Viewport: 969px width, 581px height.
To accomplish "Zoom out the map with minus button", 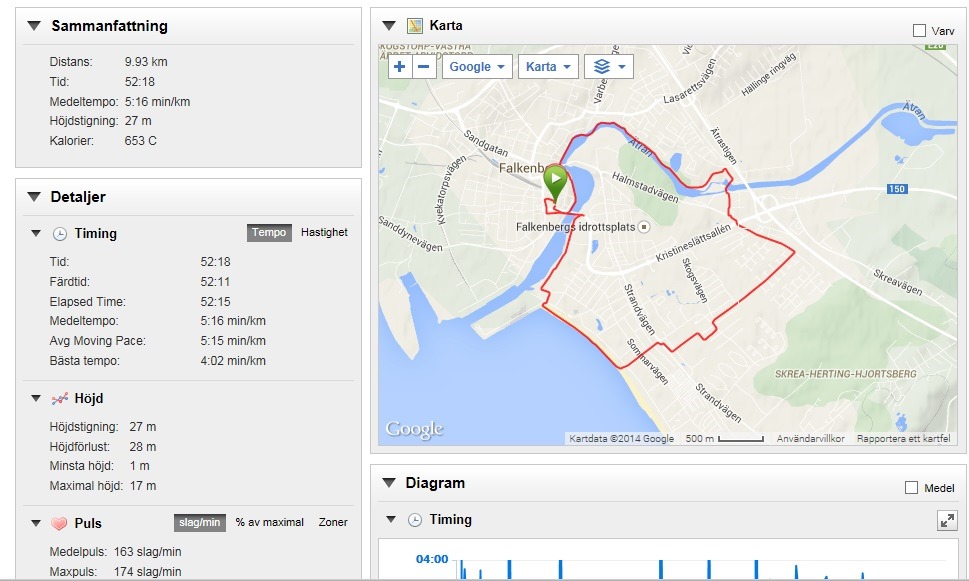I will (424, 67).
